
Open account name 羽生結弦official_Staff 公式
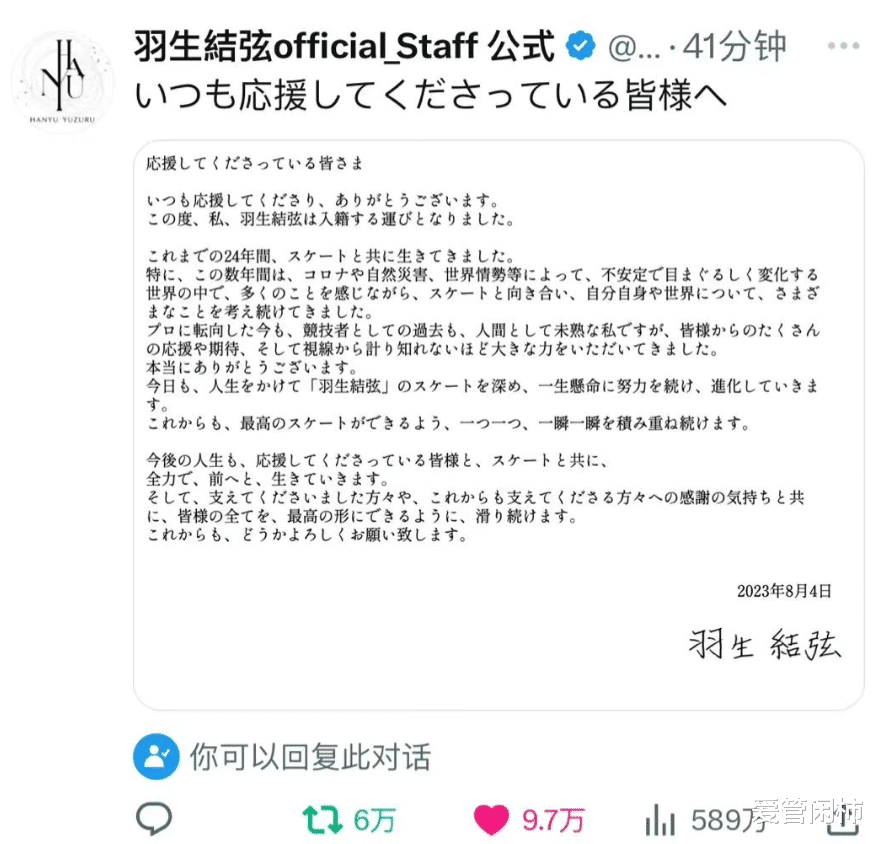click(344, 46)
